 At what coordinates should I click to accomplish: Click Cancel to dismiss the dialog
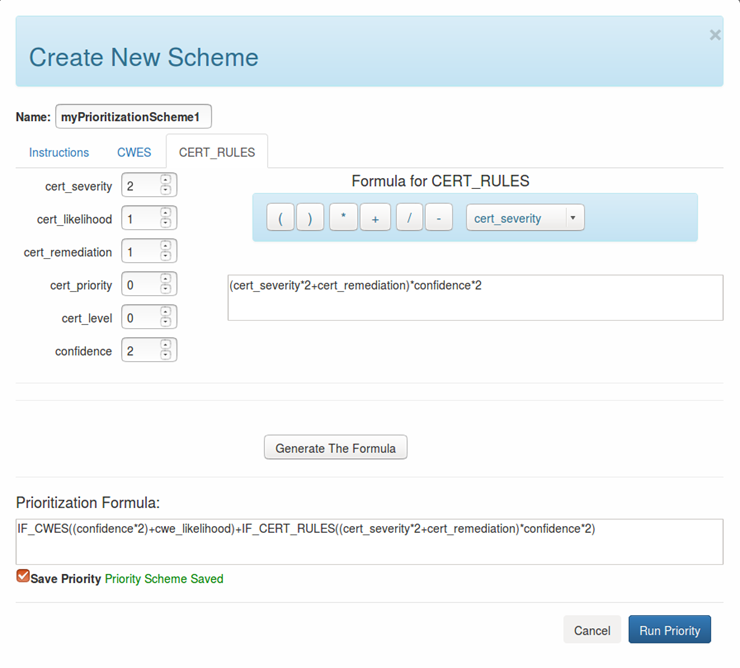[x=592, y=630]
